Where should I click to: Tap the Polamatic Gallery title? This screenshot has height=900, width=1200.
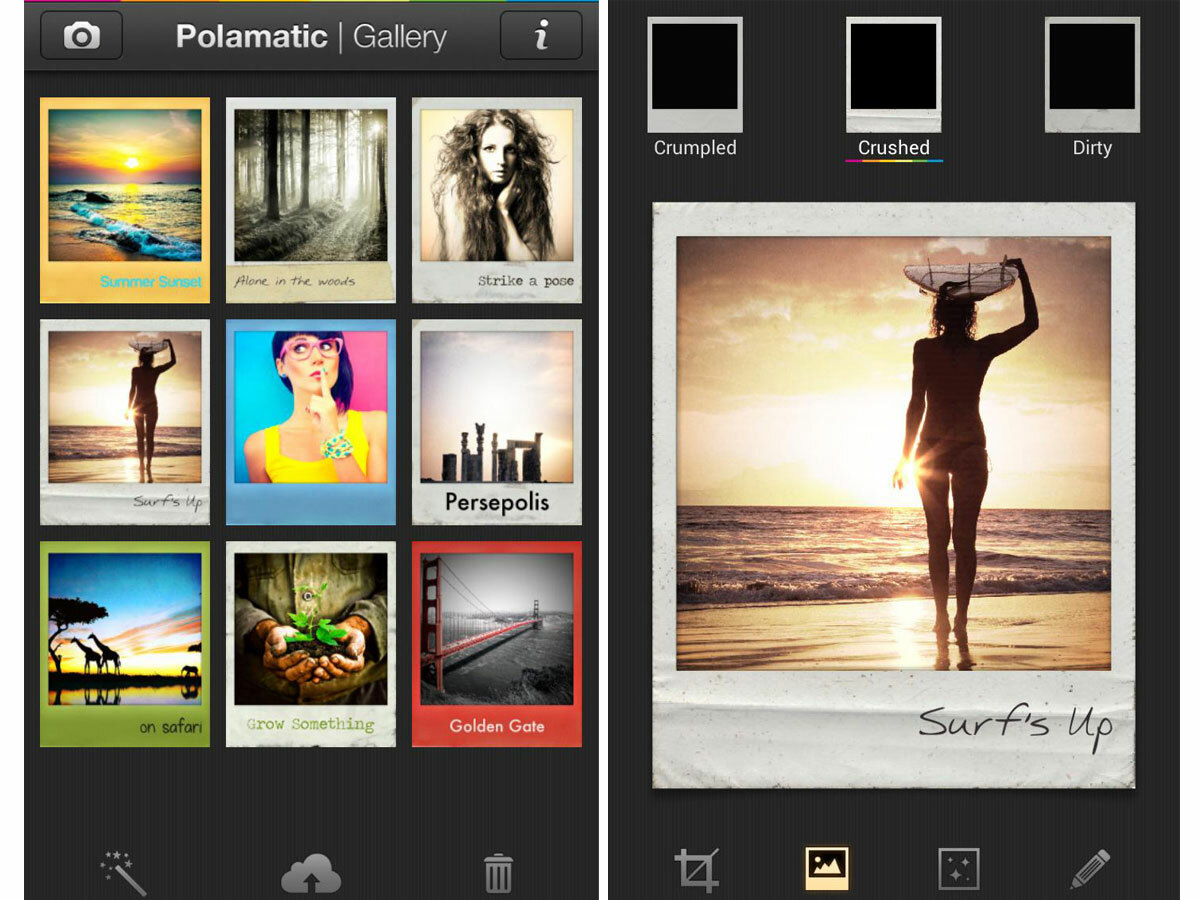click(311, 37)
